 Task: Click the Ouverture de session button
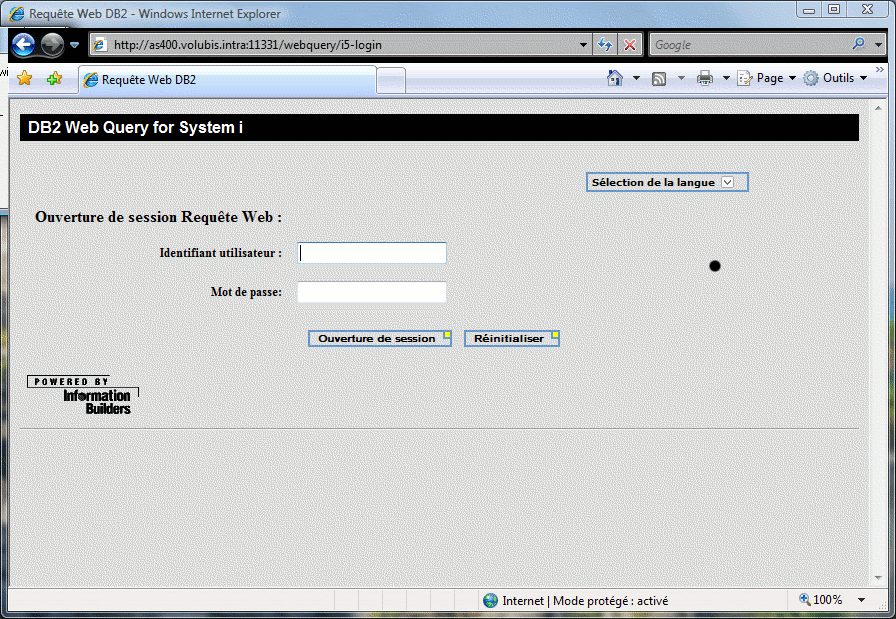(380, 338)
